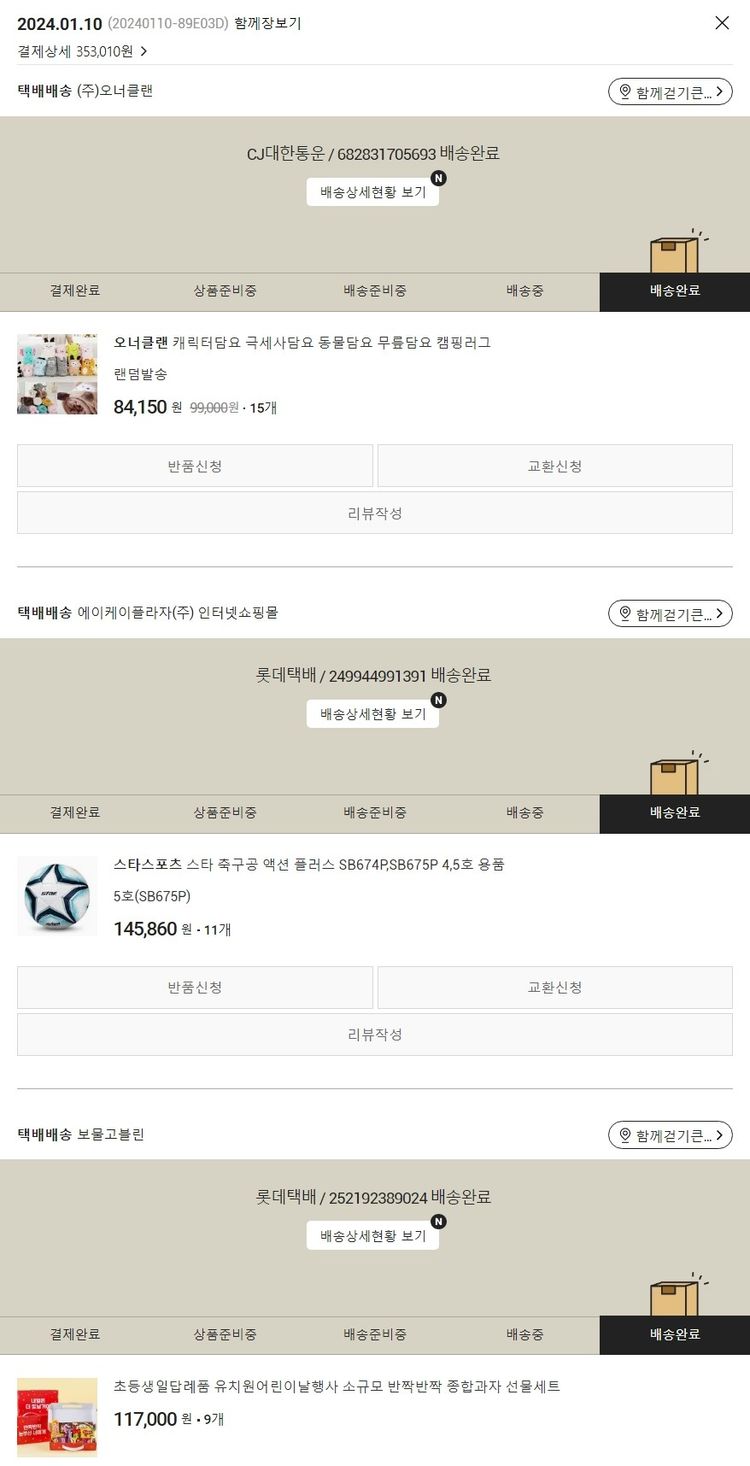750x1466 pixels.
Task: Write review for 오너클랜 blanket
Action: pyautogui.click(x=375, y=513)
